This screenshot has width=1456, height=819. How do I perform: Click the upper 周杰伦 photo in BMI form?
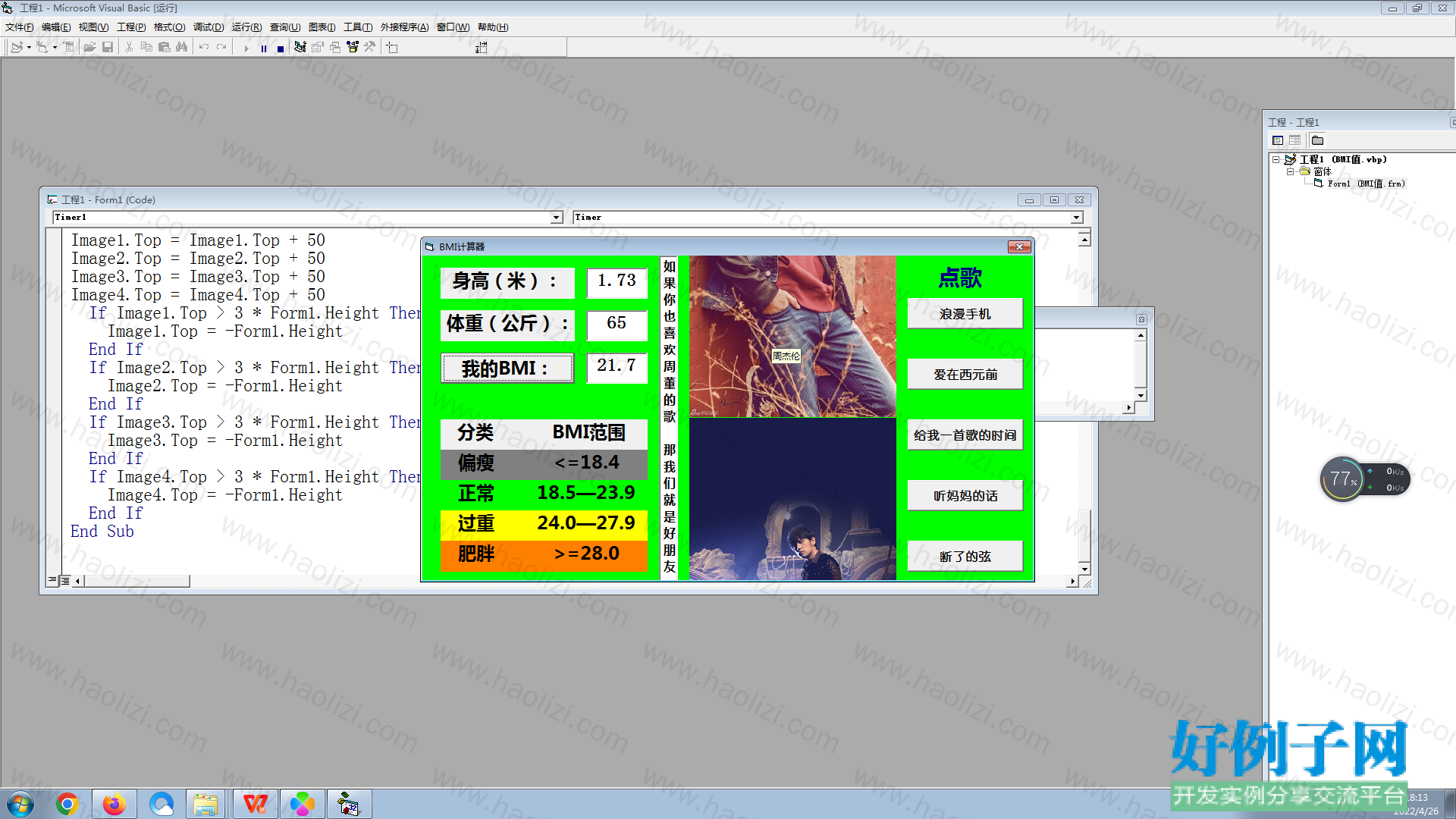(x=792, y=337)
